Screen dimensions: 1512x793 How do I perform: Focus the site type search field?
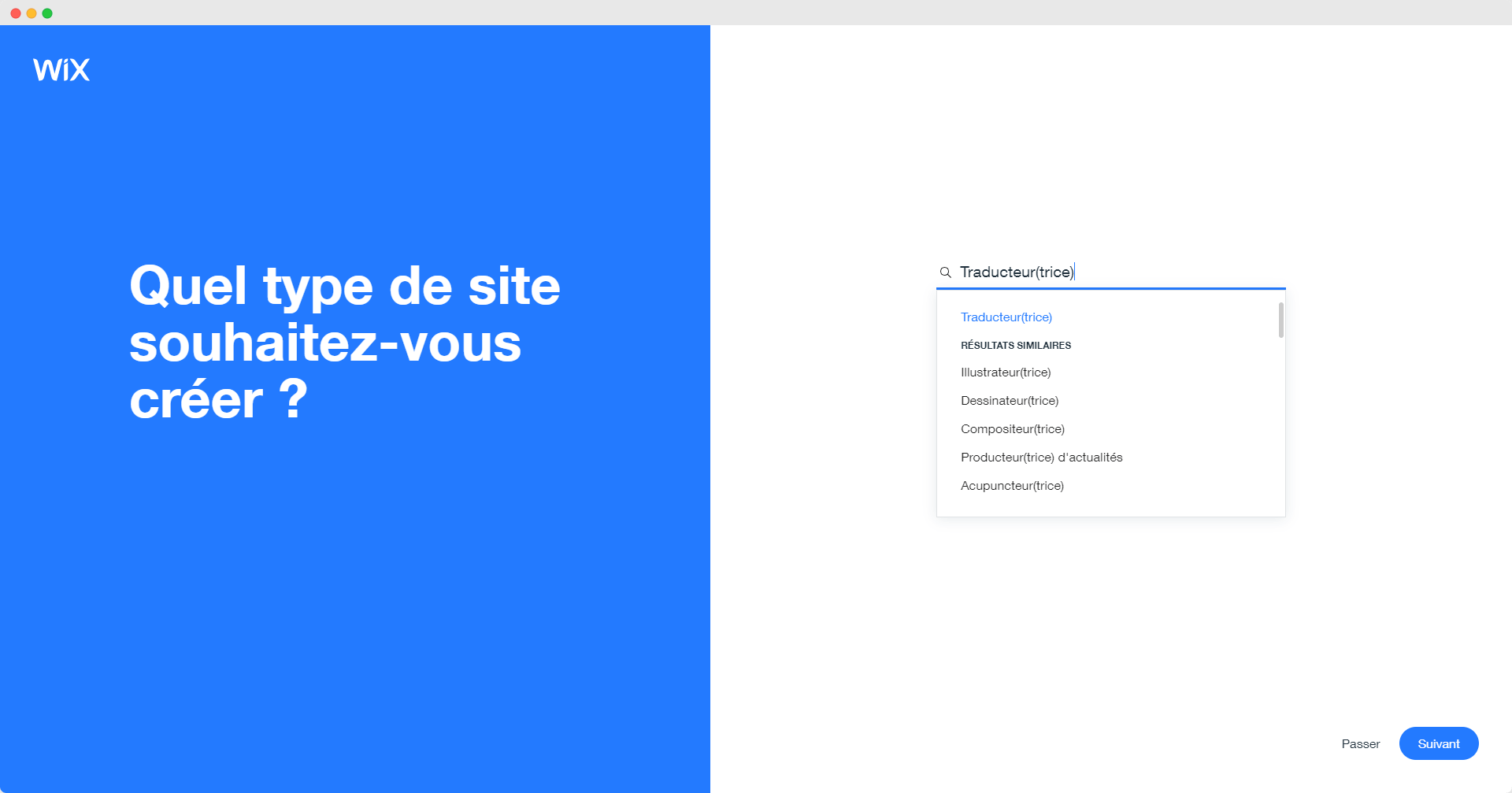[x=1118, y=272]
